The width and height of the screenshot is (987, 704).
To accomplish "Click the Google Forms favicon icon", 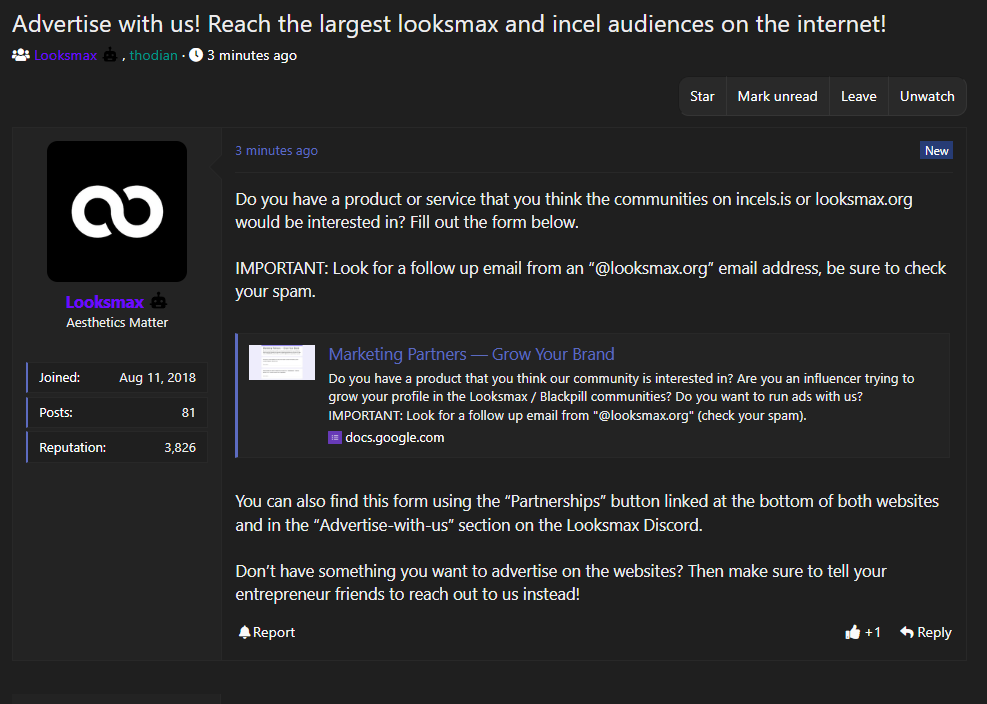I will [335, 438].
